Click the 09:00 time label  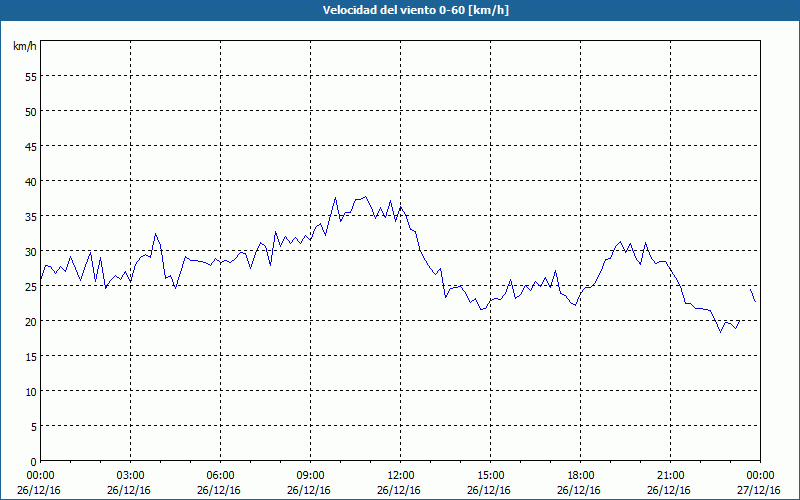tap(311, 476)
